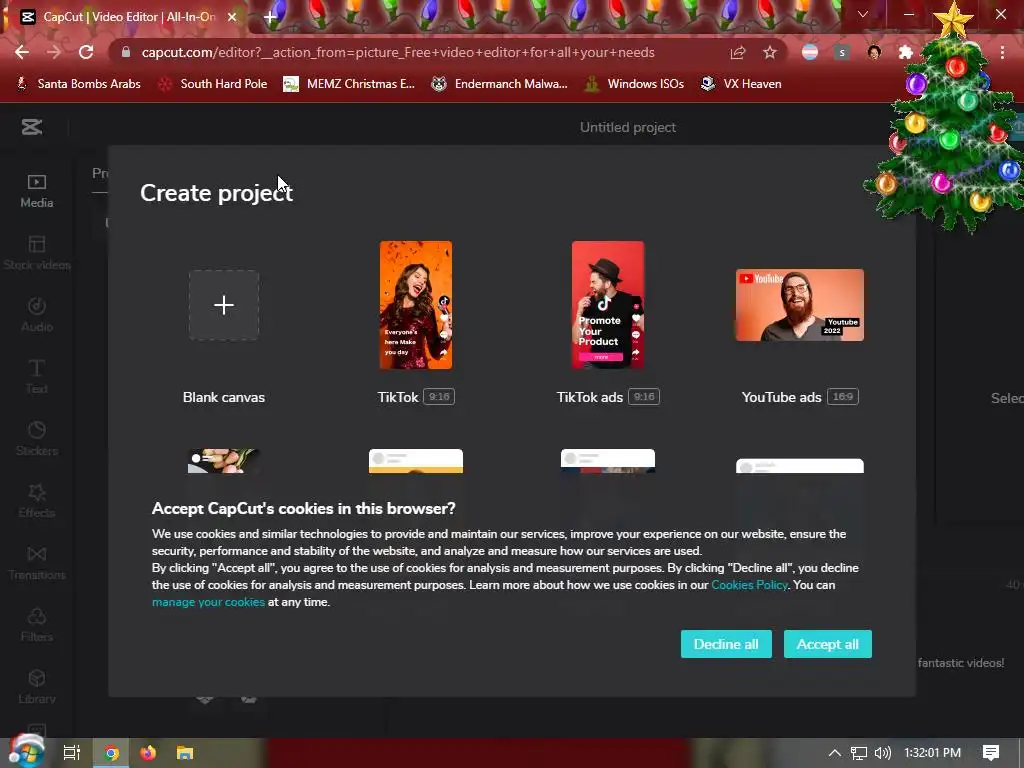Image resolution: width=1024 pixels, height=768 pixels.
Task: Open the South Hard Pole bookmark
Action: 213,84
